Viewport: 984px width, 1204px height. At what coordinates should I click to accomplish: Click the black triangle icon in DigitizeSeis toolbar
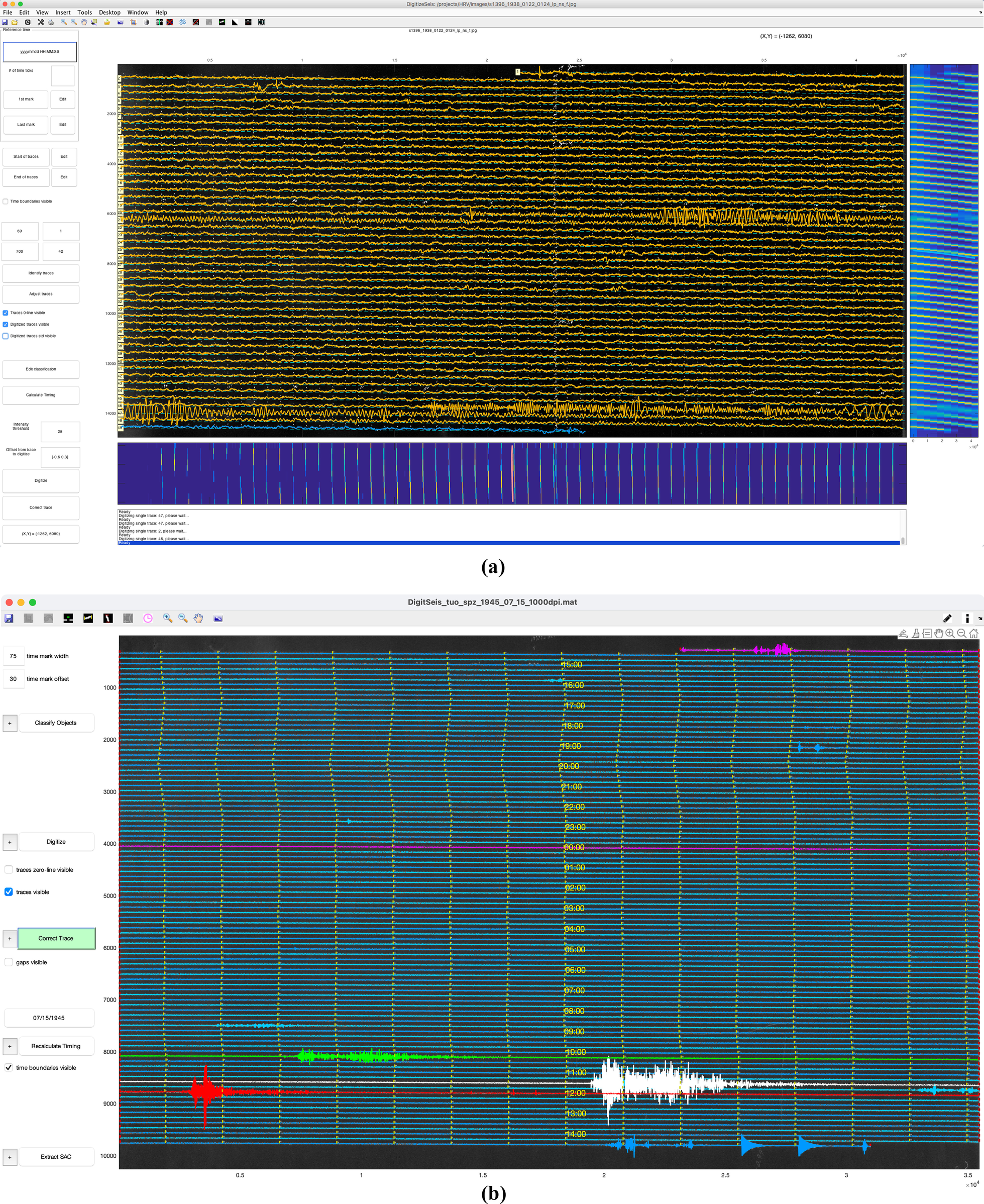pyautogui.click(x=235, y=23)
